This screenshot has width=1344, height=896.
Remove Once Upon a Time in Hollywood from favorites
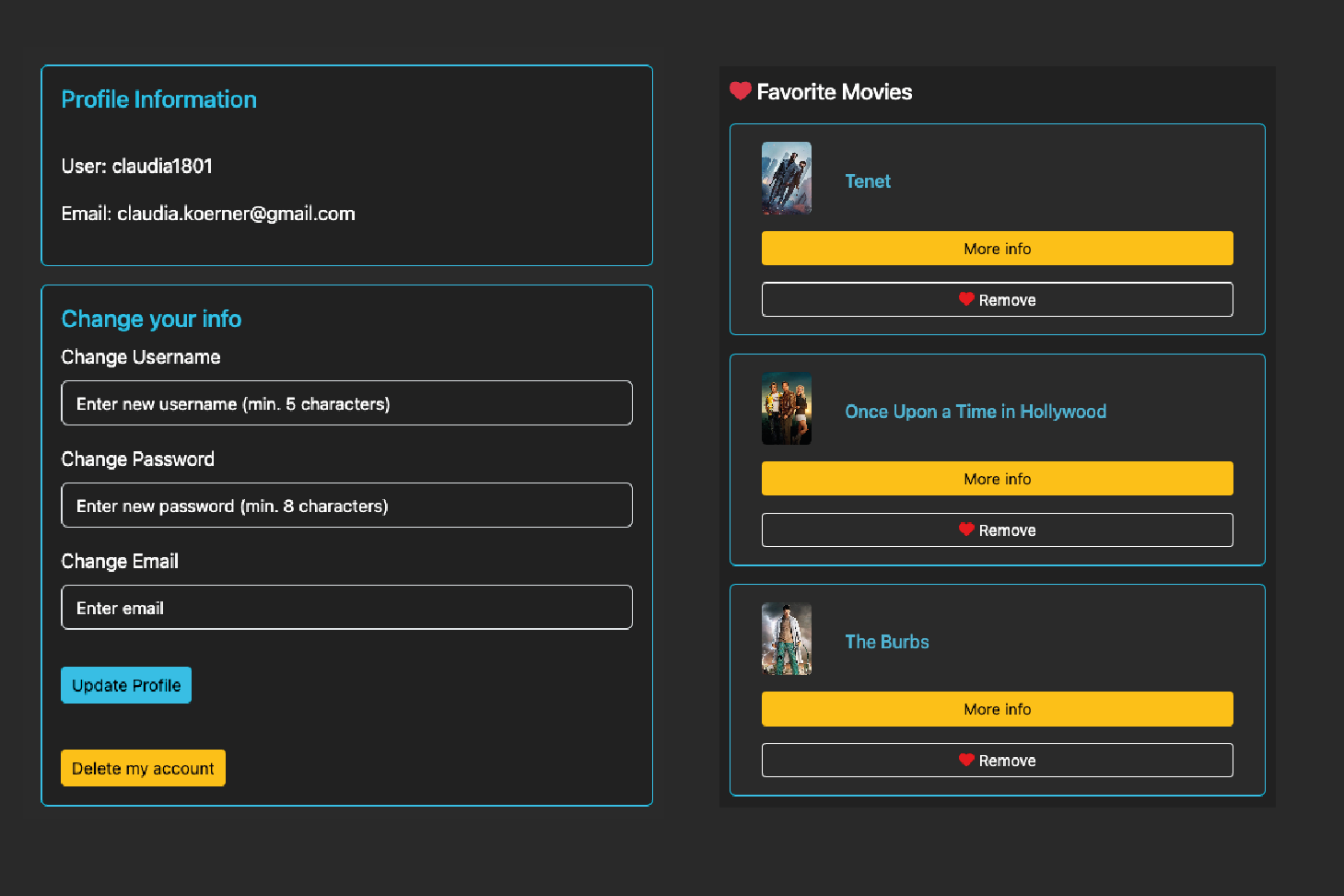997,529
